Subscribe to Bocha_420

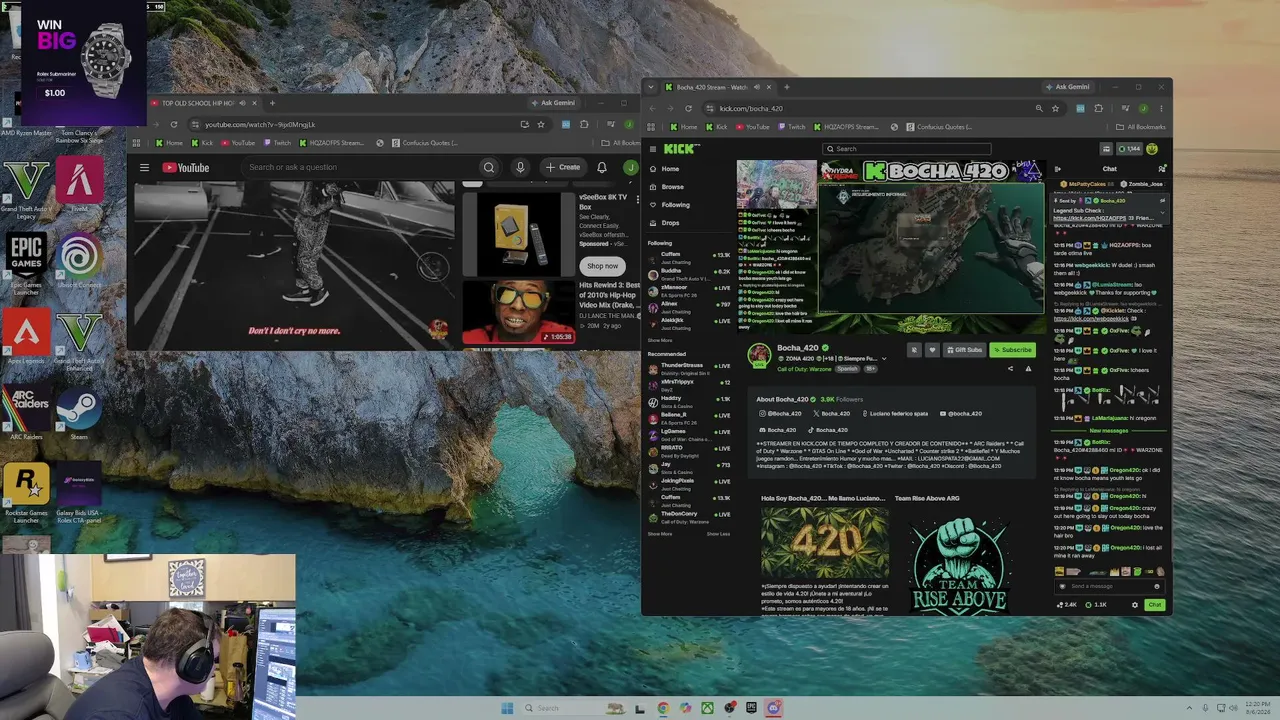click(x=1012, y=350)
